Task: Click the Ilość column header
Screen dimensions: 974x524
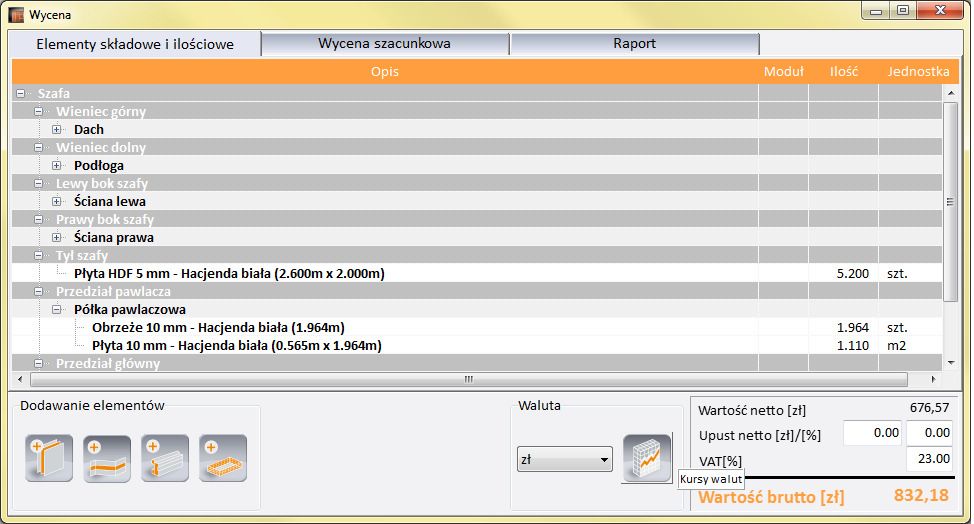Action: [x=844, y=71]
